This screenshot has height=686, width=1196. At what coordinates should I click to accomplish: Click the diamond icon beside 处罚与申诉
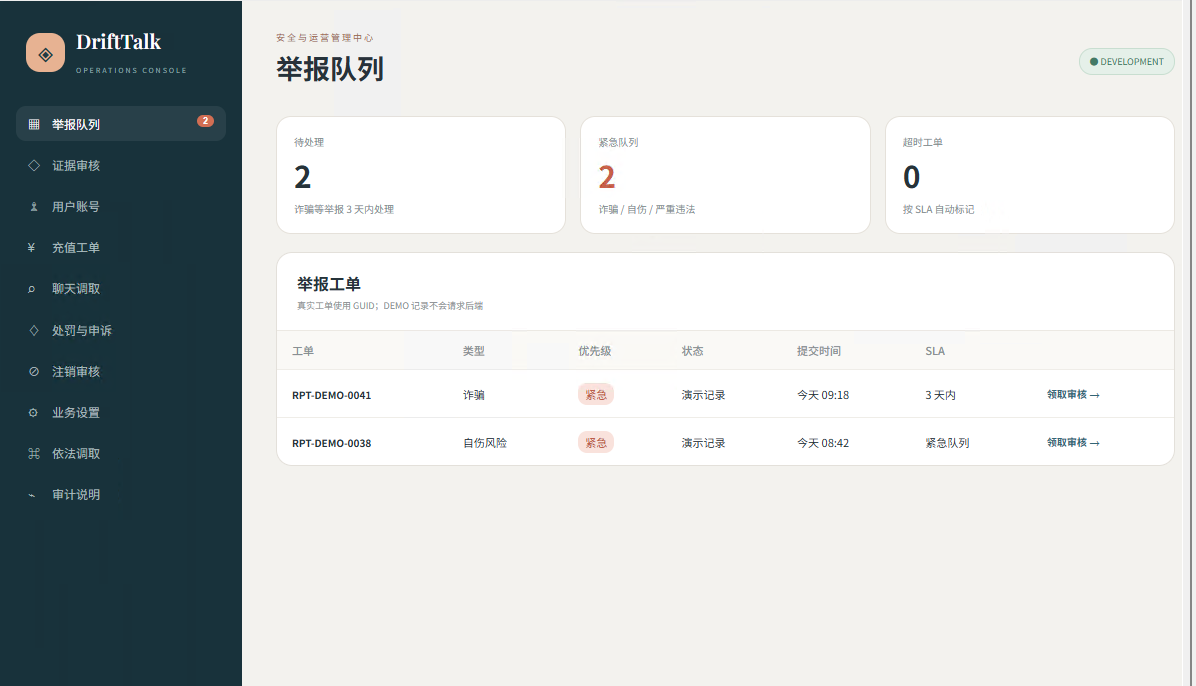pos(34,330)
